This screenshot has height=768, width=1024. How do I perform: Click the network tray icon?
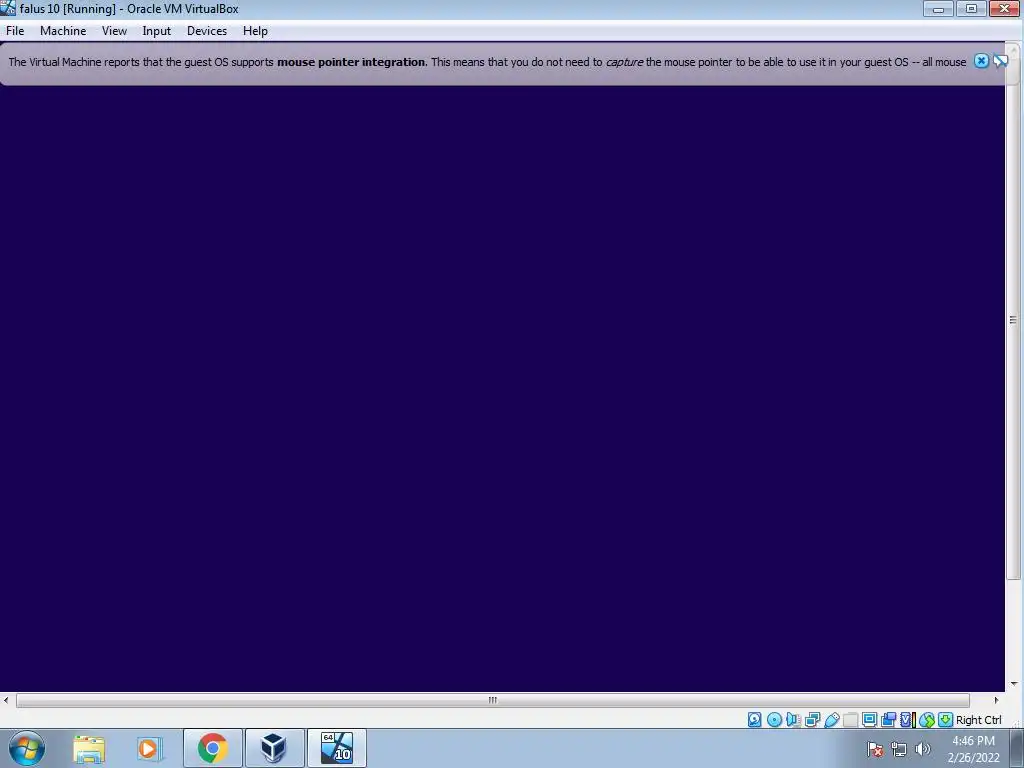tap(899, 749)
